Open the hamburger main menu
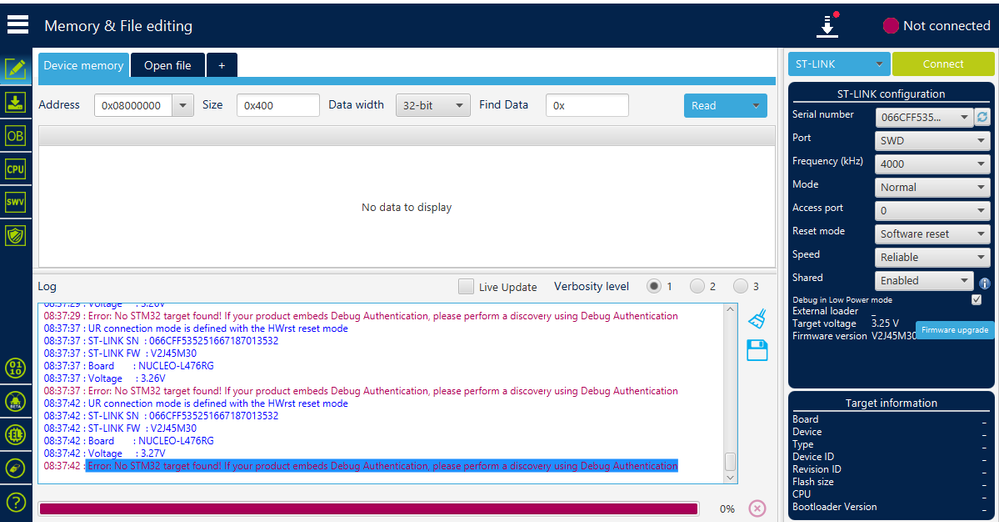The image size is (999, 522). (x=18, y=25)
